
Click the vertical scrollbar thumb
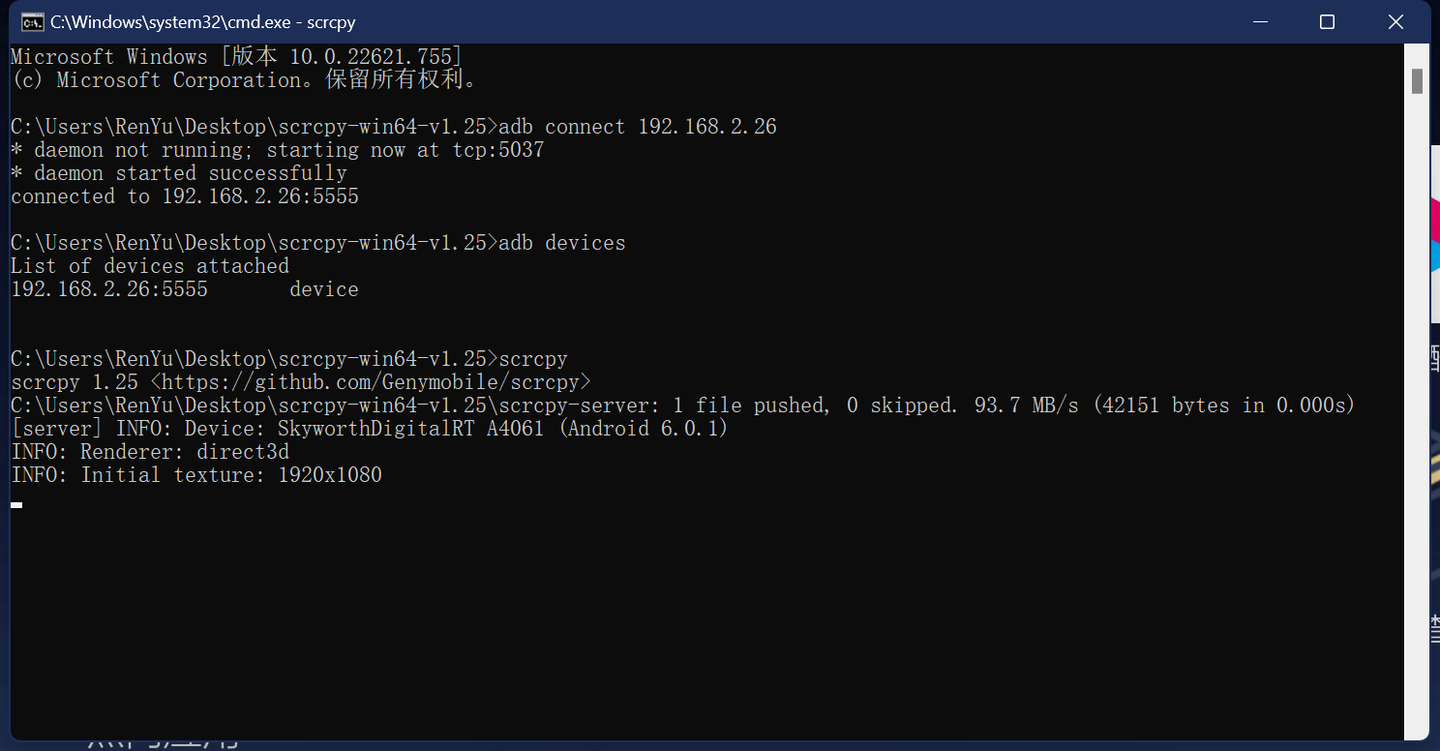pos(1417,81)
